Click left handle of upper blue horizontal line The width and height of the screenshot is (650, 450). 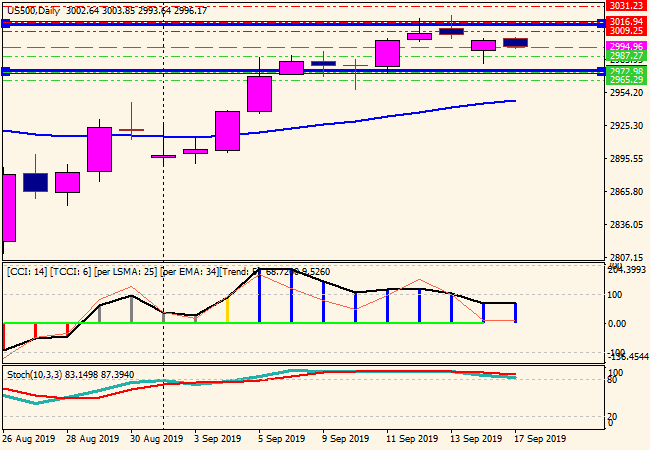pyautogui.click(x=4, y=22)
